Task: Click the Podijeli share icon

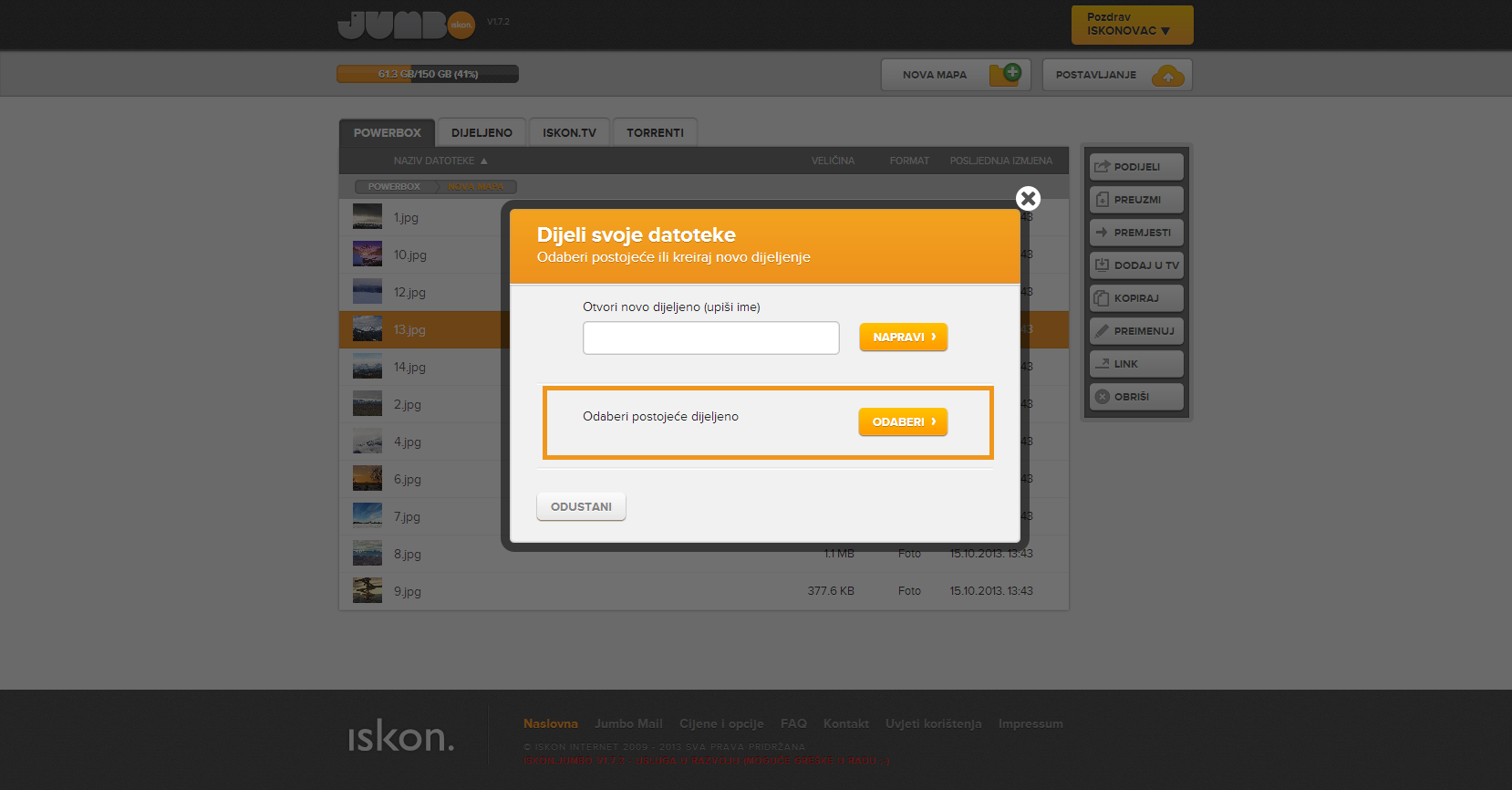Action: 1102,167
